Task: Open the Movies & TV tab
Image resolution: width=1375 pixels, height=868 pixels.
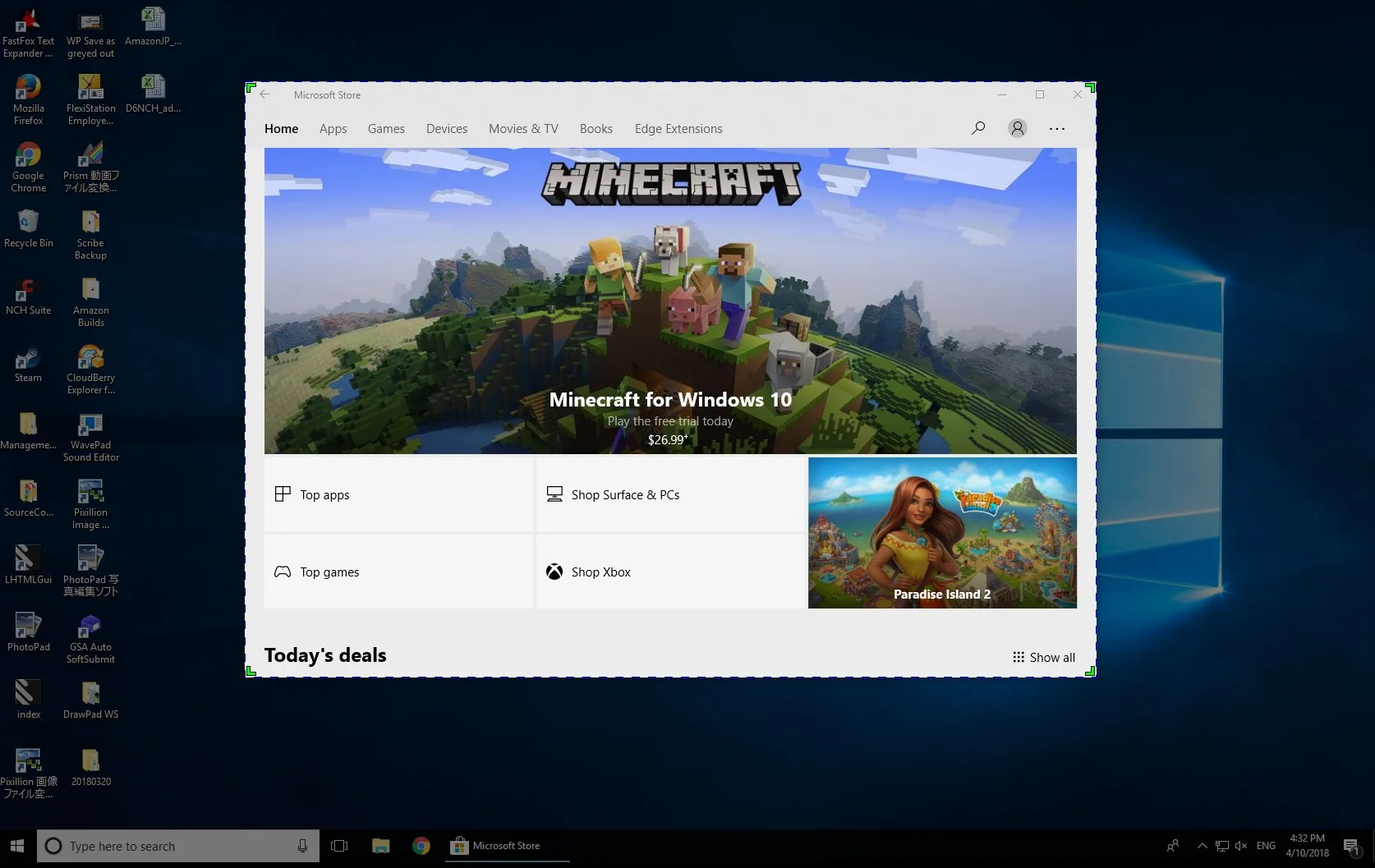Action: coord(523,129)
